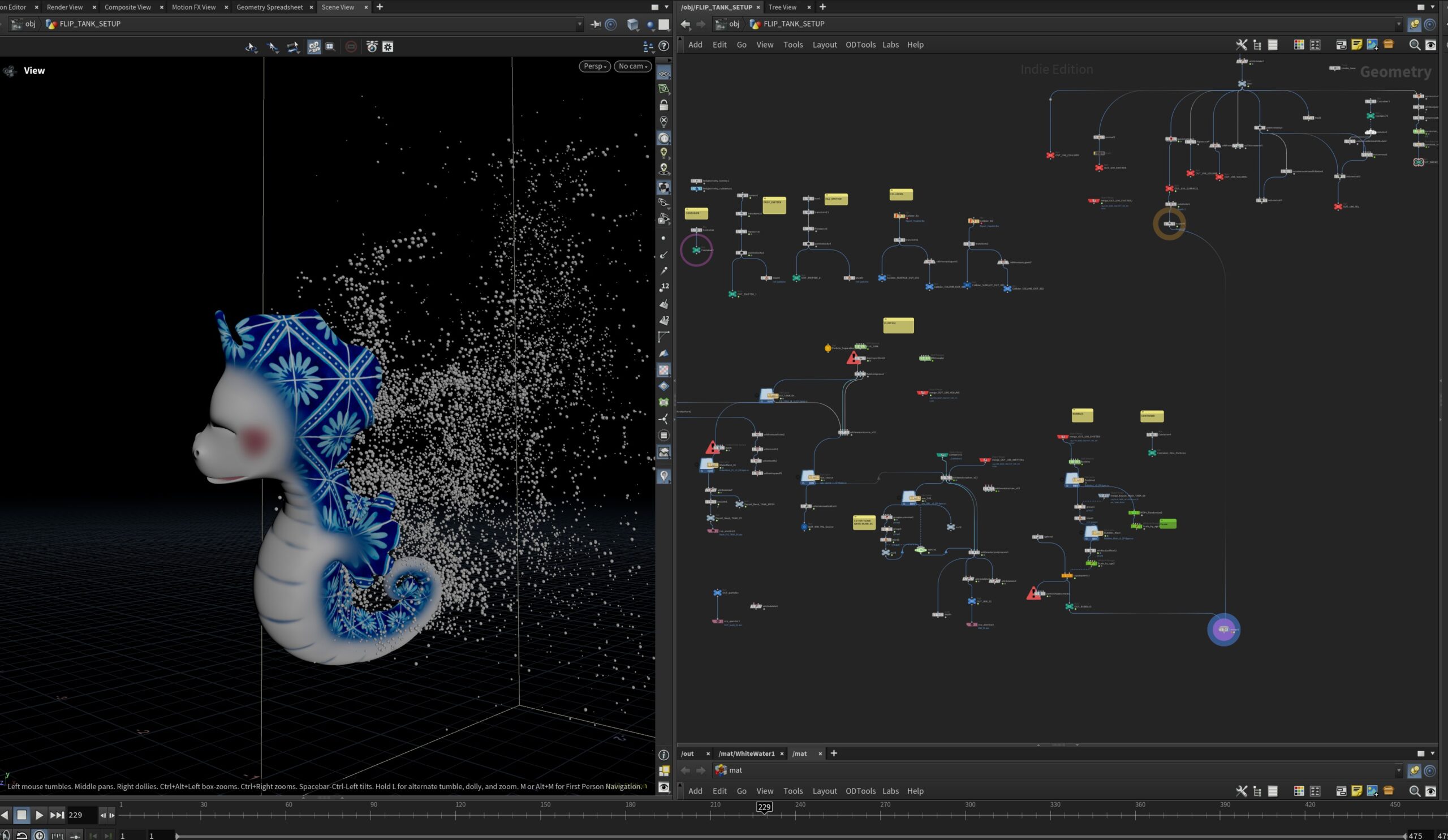Switch to the Geometry Spreadsheet tab
Image resolution: width=1448 pixels, height=840 pixels.
click(269, 7)
